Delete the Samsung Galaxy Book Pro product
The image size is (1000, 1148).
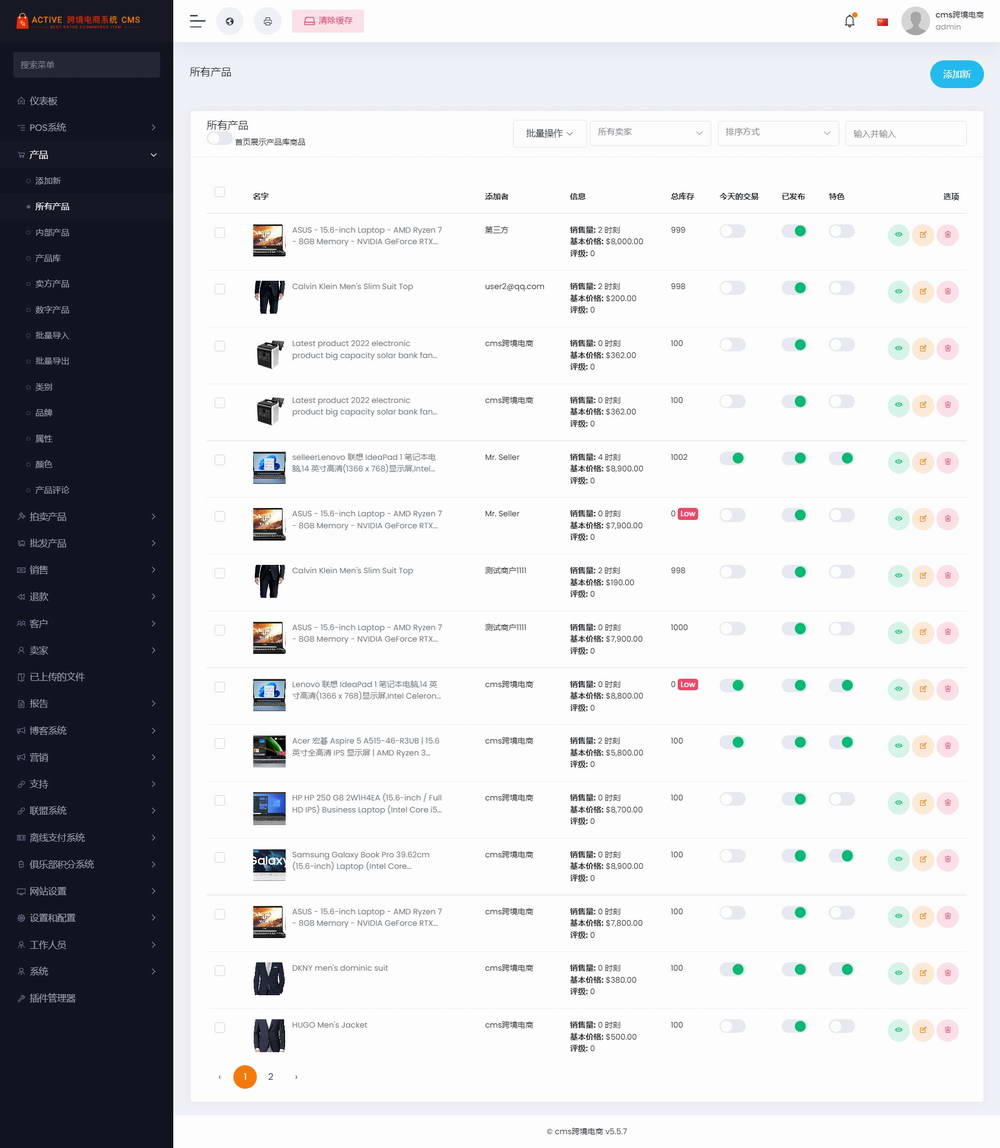pyautogui.click(x=948, y=860)
